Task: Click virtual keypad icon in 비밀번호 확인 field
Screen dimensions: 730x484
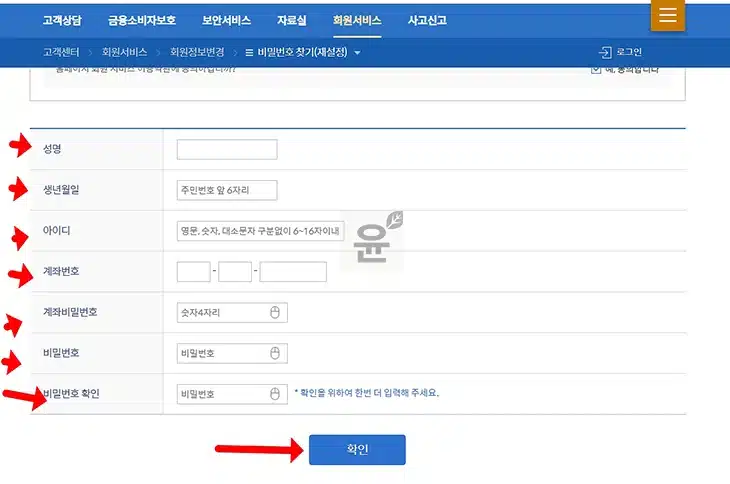Action: (275, 394)
